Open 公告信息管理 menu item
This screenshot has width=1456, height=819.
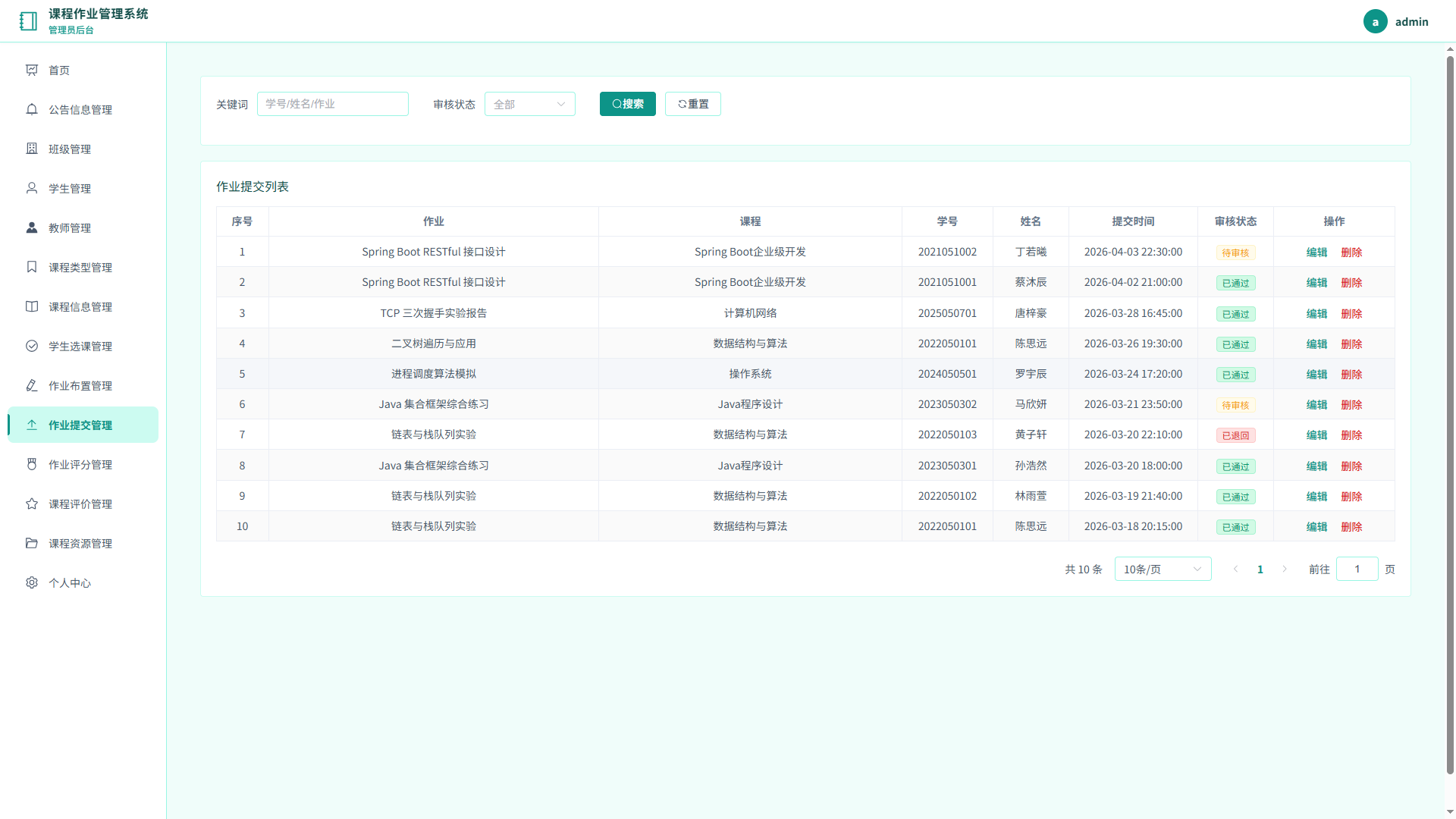click(x=83, y=109)
